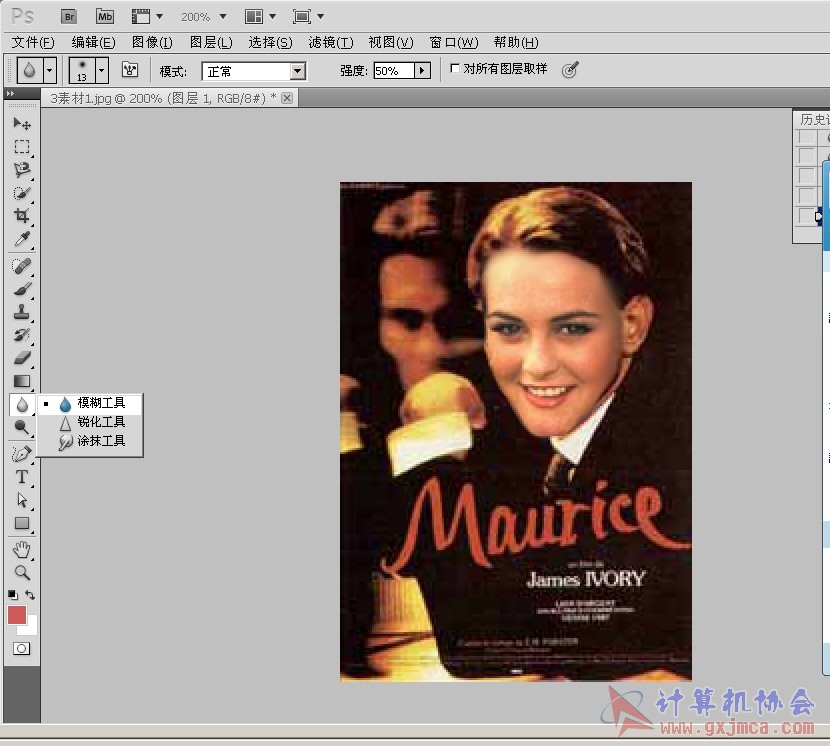Open the tool preset picker dropdown
The height and width of the screenshot is (746, 830).
click(x=50, y=70)
